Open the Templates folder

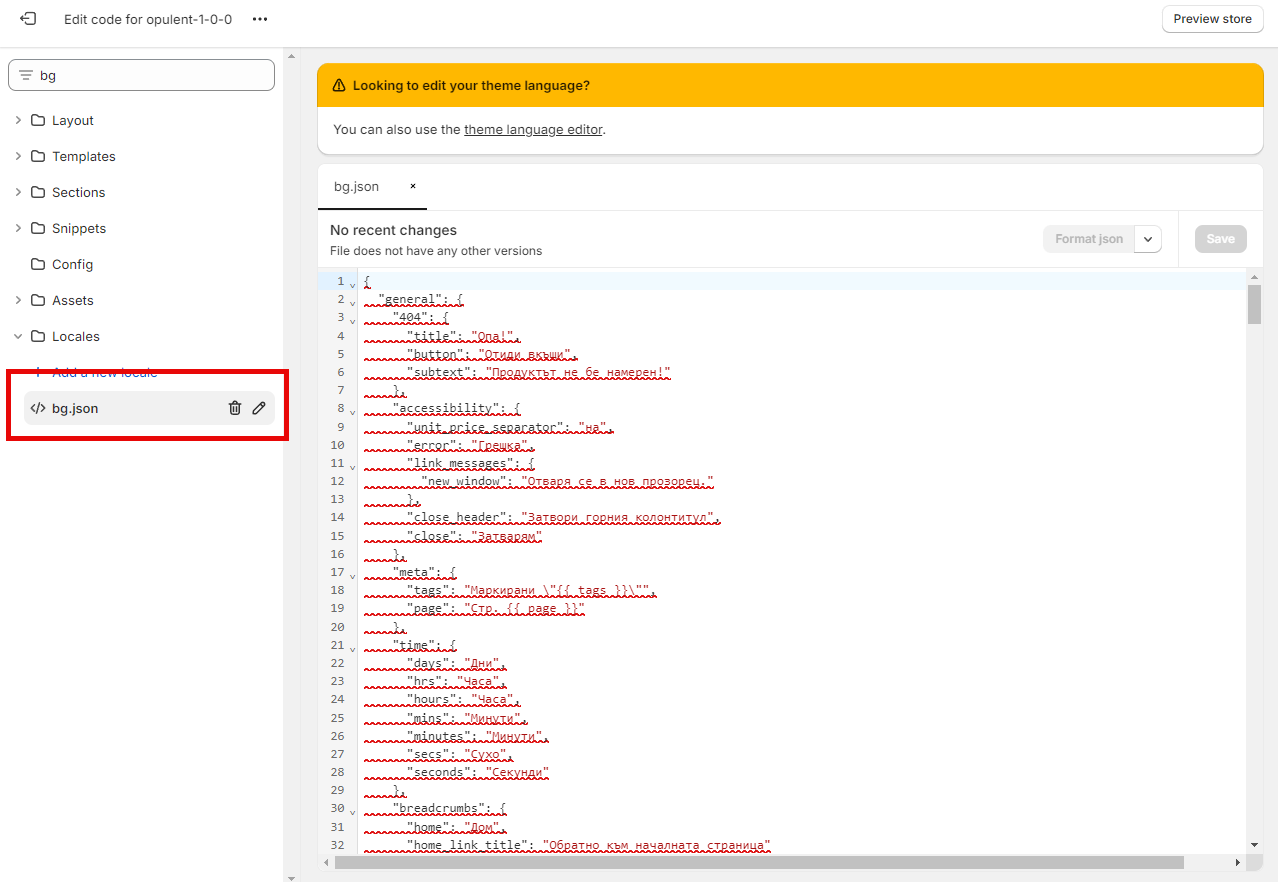click(83, 156)
